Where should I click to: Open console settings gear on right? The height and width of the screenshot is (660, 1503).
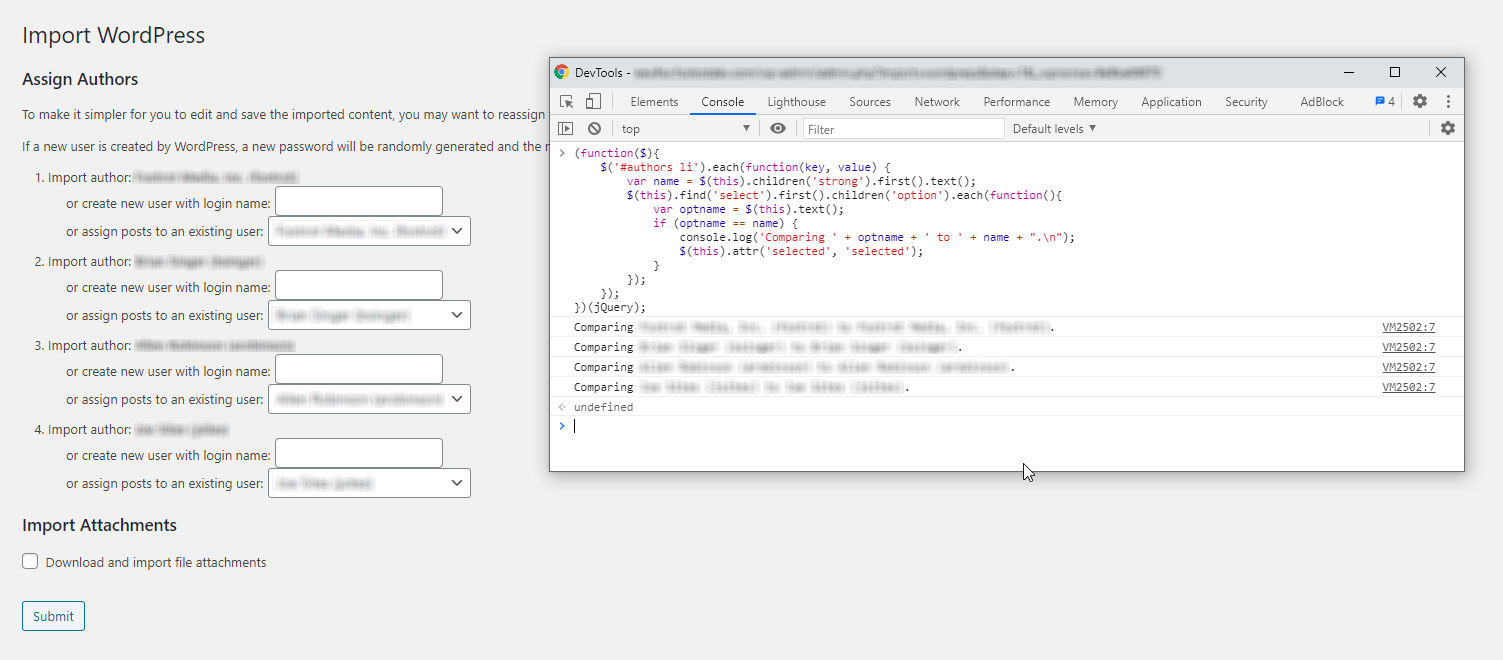point(1448,128)
